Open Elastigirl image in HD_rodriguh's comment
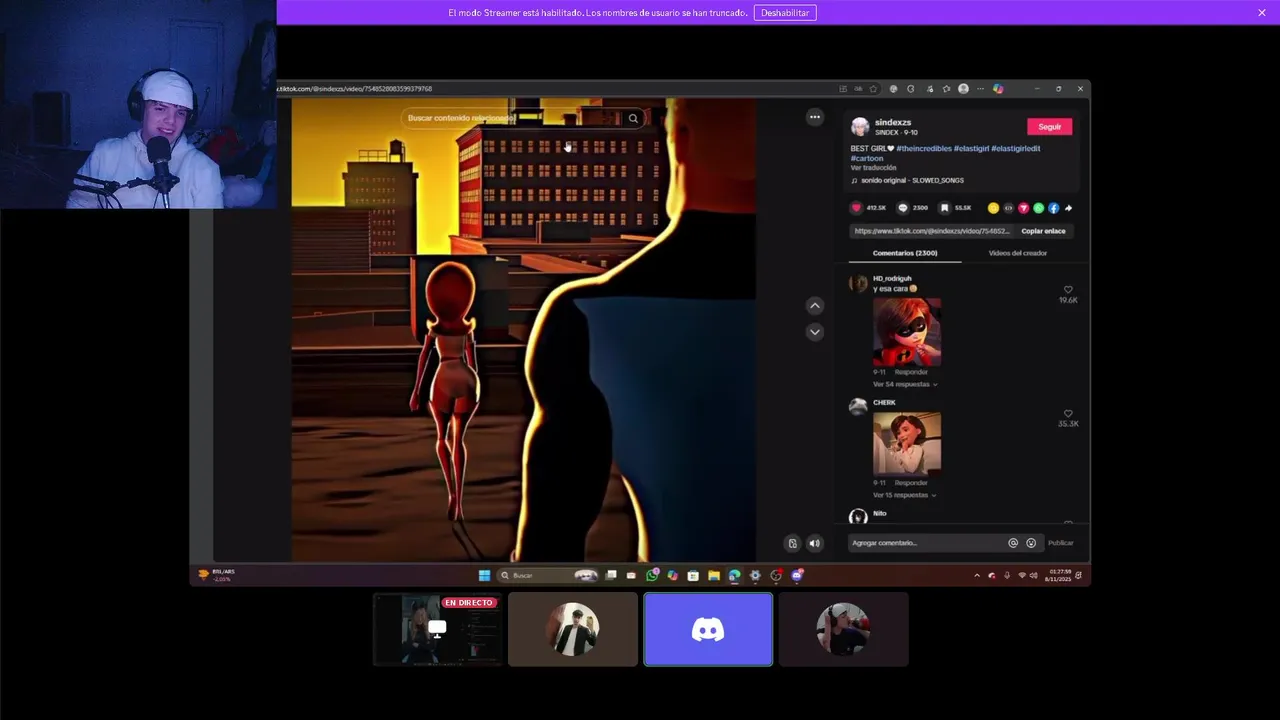The width and height of the screenshot is (1280, 720). [x=907, y=332]
